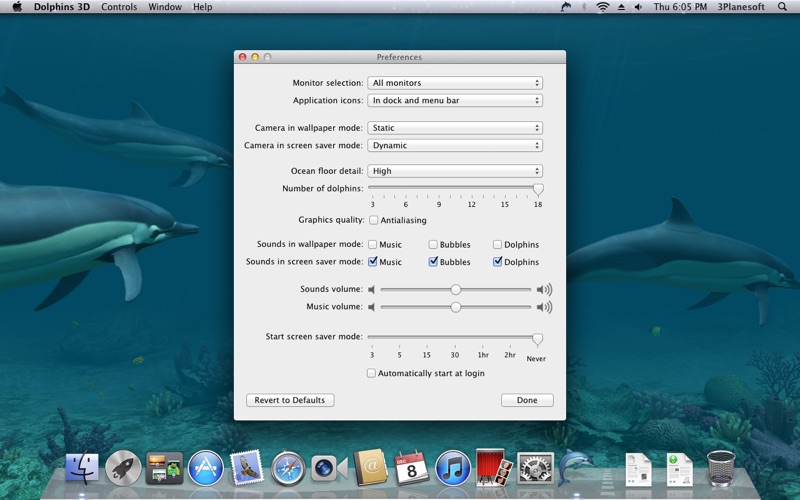Click Revert to Defaults button
The image size is (800, 500).
coord(290,400)
